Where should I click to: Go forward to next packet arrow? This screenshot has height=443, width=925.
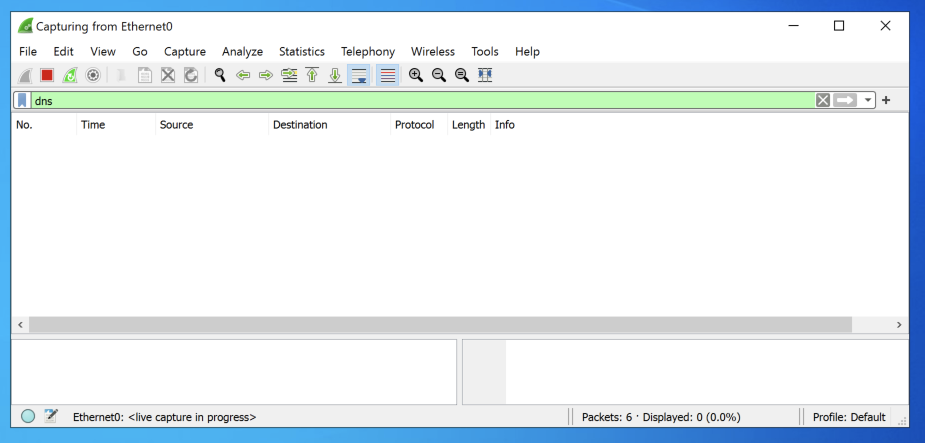click(x=266, y=76)
